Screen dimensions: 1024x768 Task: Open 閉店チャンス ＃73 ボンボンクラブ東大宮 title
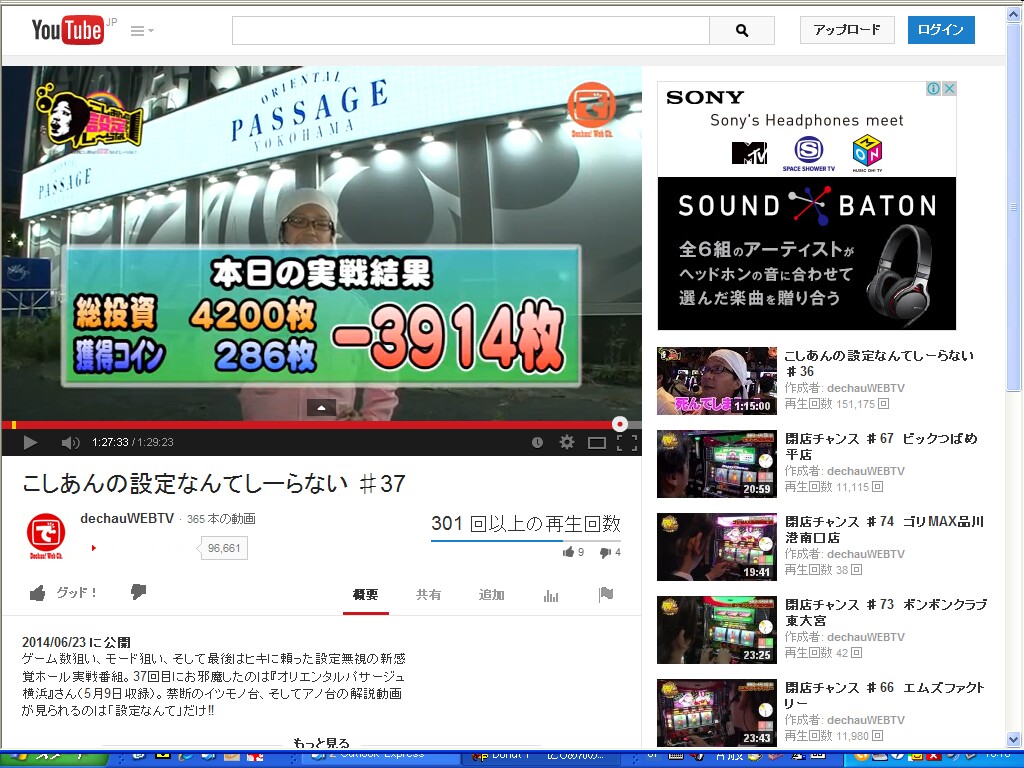(886, 612)
